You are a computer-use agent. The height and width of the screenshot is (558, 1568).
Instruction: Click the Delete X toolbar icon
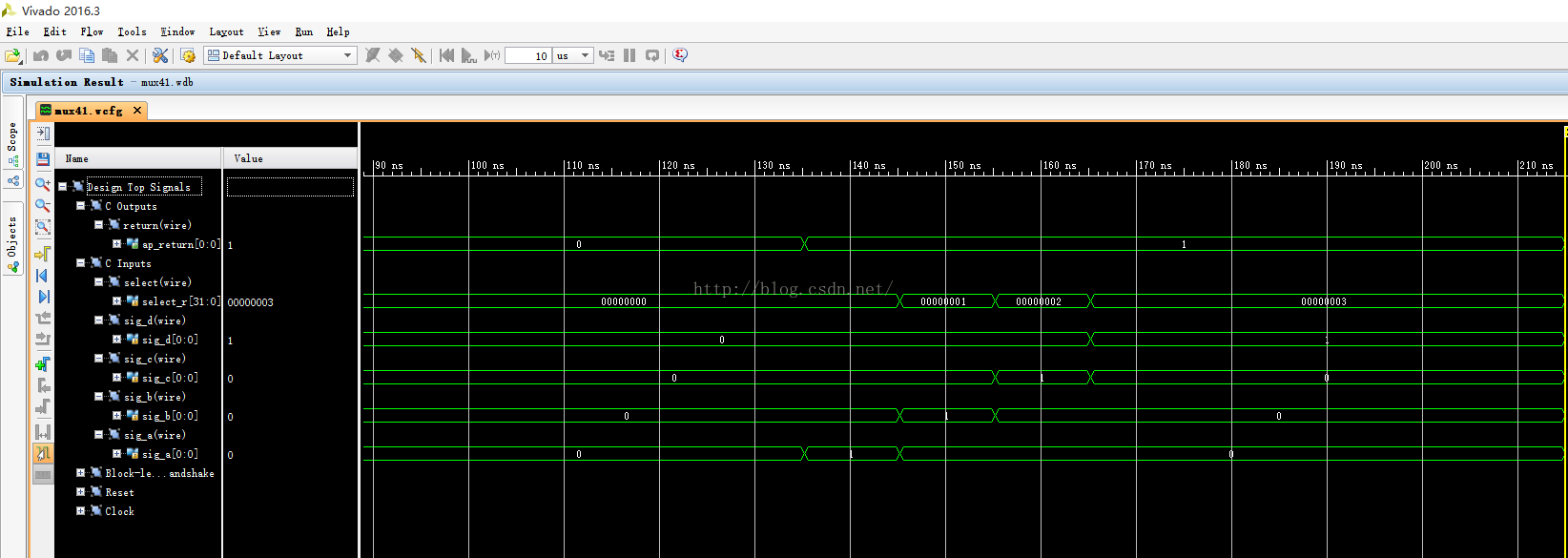[133, 55]
